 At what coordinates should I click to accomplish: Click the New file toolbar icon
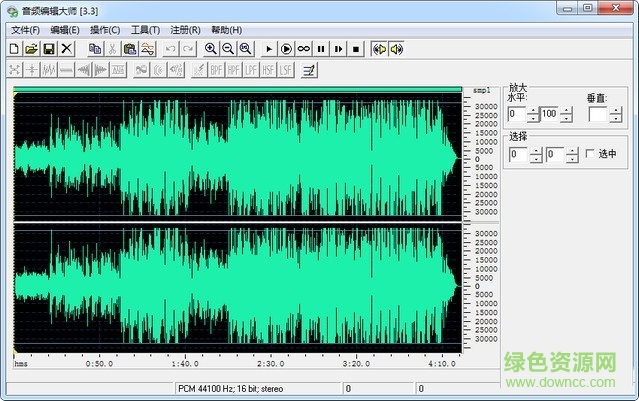click(14, 48)
